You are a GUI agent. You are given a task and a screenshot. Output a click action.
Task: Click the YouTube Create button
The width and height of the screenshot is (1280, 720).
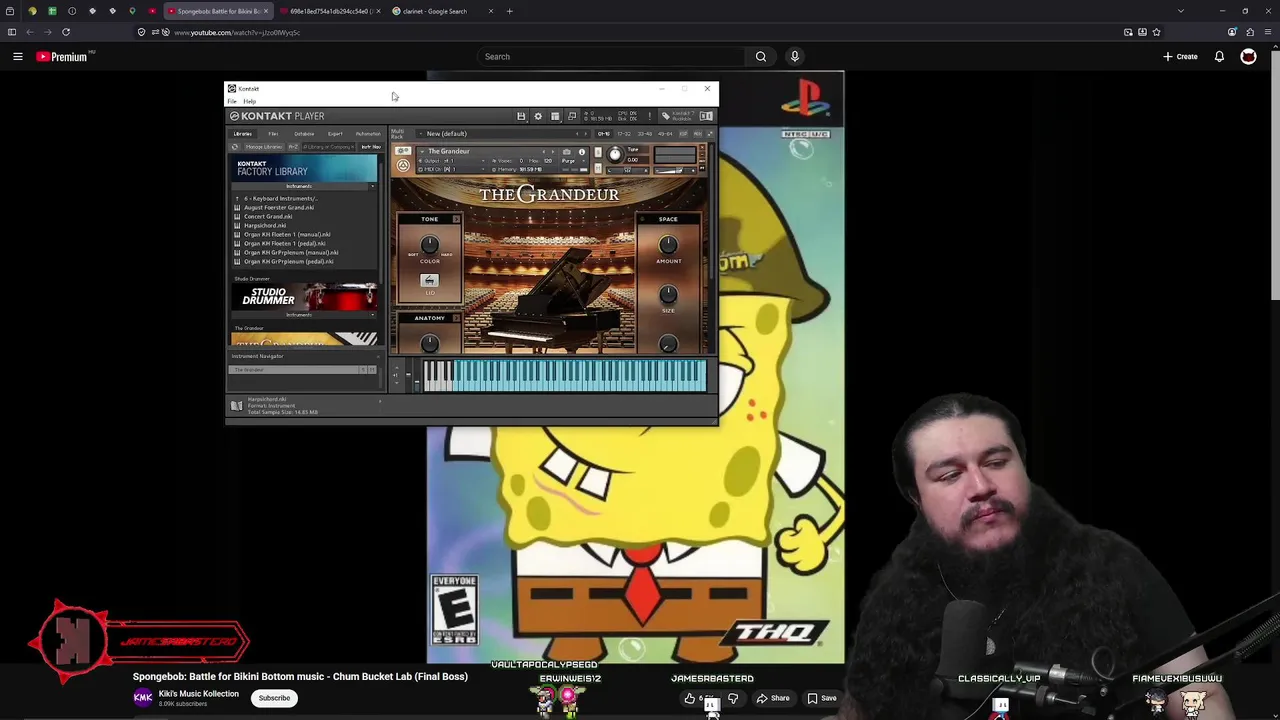tap(1181, 57)
